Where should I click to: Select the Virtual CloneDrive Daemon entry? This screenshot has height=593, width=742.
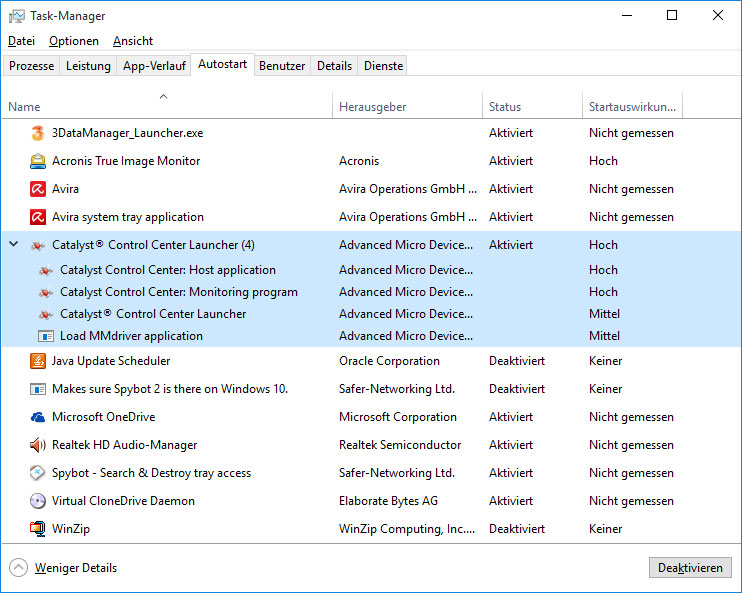(x=123, y=501)
